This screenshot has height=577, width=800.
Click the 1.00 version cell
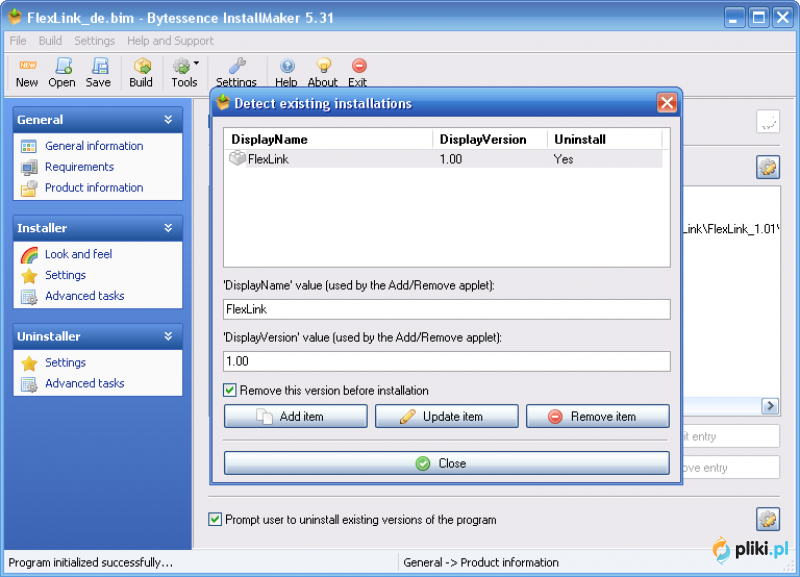tap(451, 159)
